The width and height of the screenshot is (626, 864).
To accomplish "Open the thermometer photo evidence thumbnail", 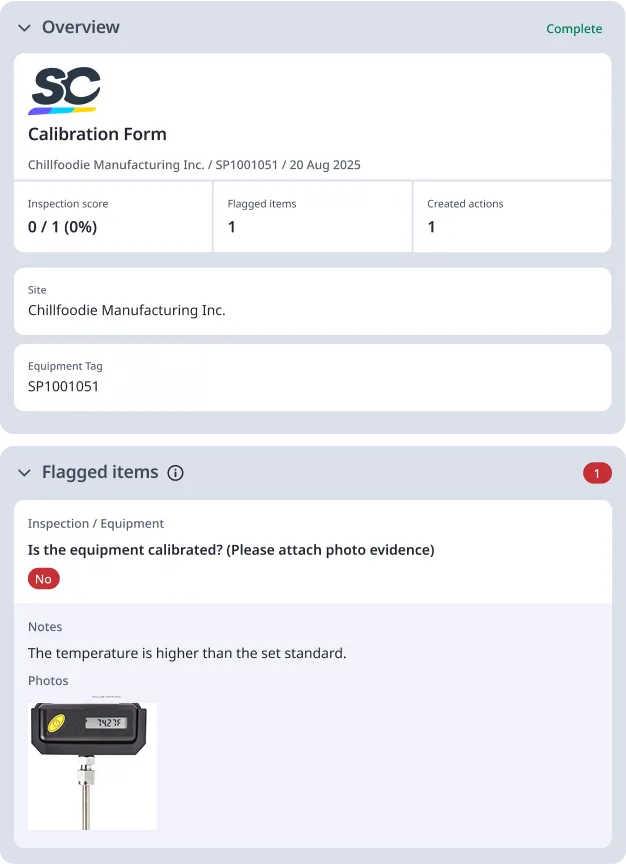I will [92, 763].
